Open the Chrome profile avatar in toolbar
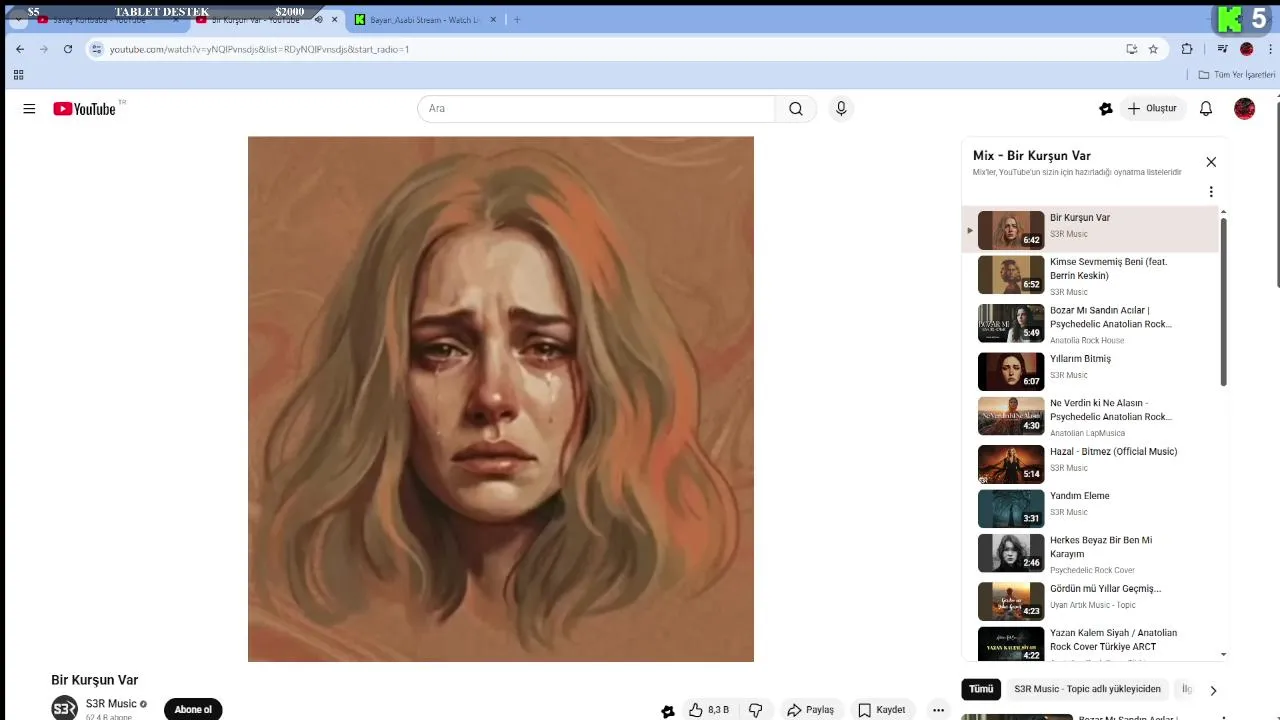1280x720 pixels. (1246, 49)
